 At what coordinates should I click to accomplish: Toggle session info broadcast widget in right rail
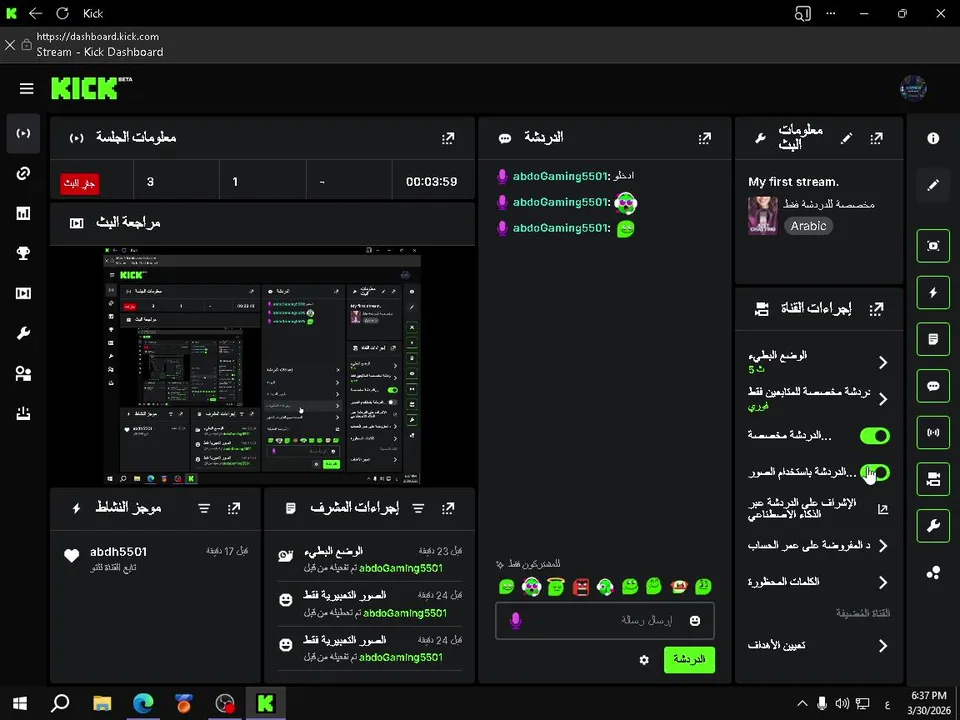pos(933,432)
